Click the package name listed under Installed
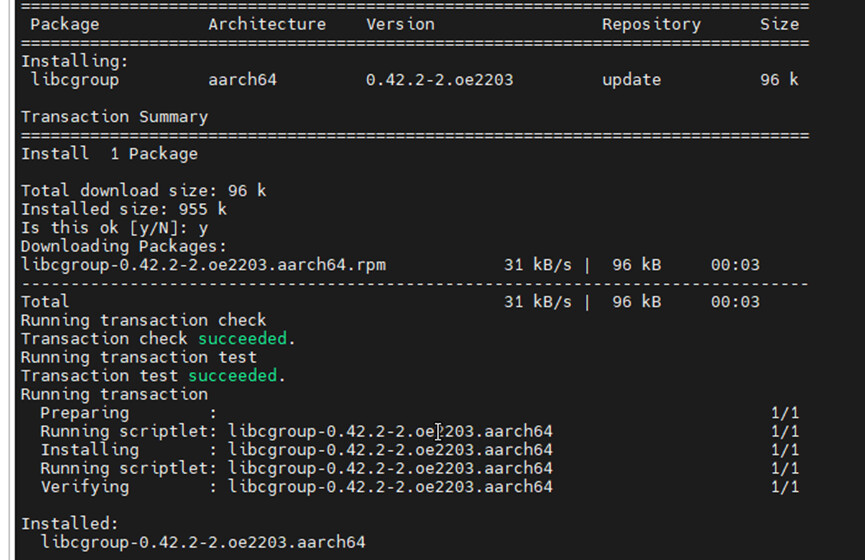 pyautogui.click(x=203, y=542)
